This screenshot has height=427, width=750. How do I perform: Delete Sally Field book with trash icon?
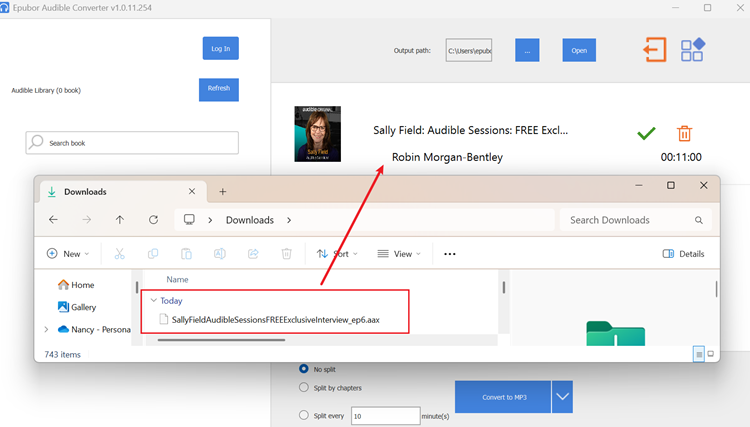click(684, 133)
